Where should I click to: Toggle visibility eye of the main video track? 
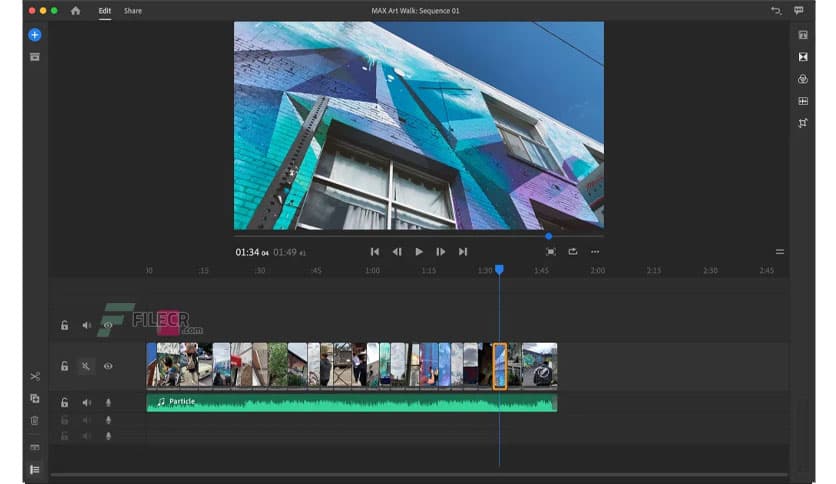pos(108,366)
